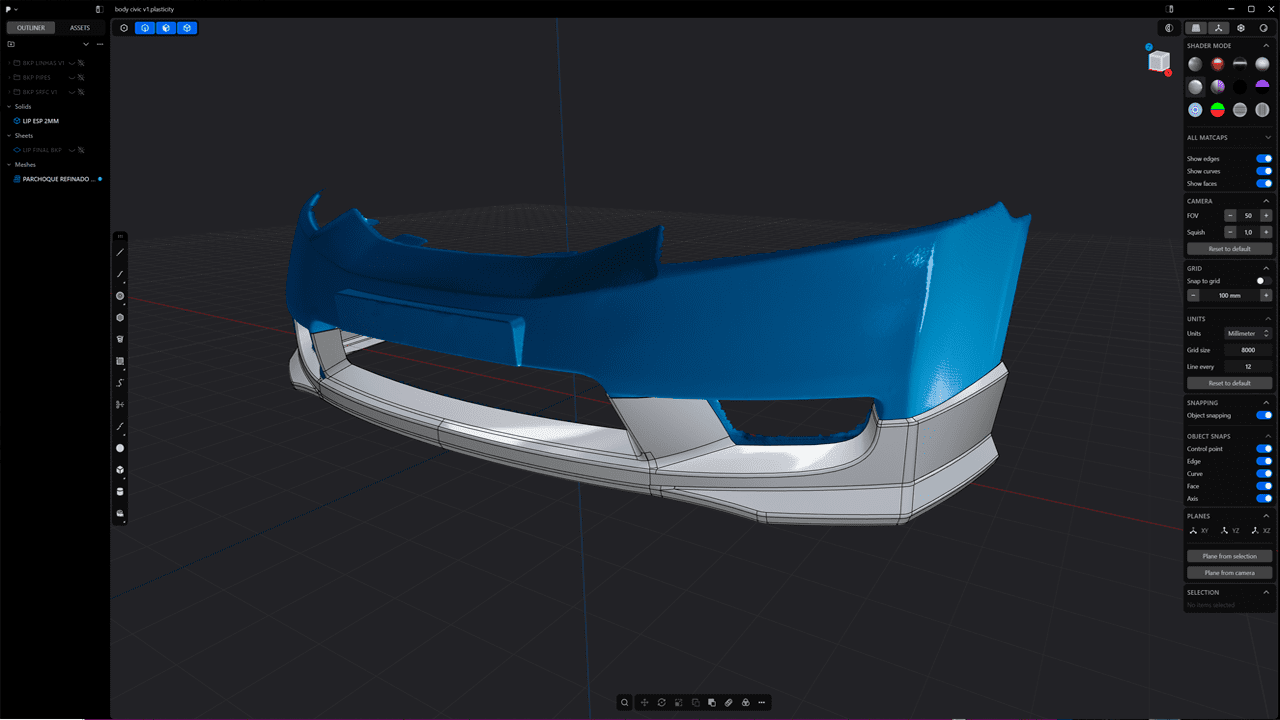Open the Units Millimeter dropdown
This screenshot has width=1280, height=720.
click(x=1247, y=333)
